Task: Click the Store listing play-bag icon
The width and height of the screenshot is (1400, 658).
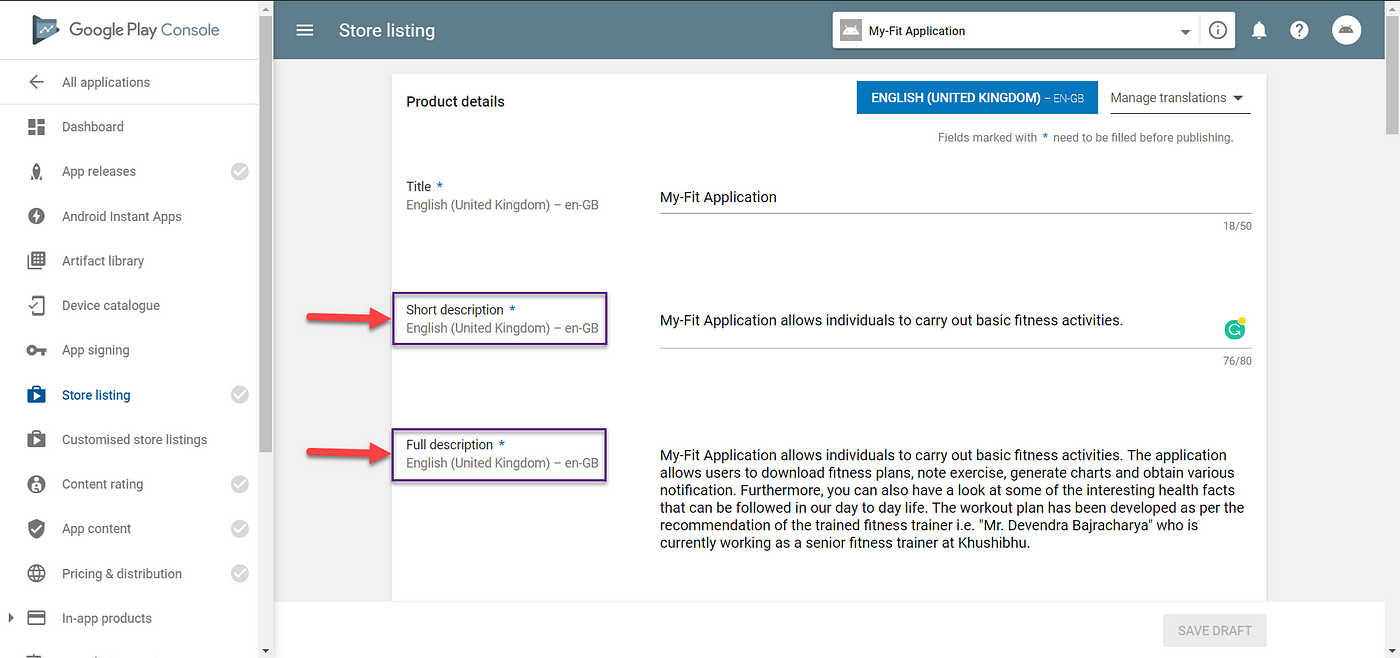Action: pyautogui.click(x=37, y=395)
